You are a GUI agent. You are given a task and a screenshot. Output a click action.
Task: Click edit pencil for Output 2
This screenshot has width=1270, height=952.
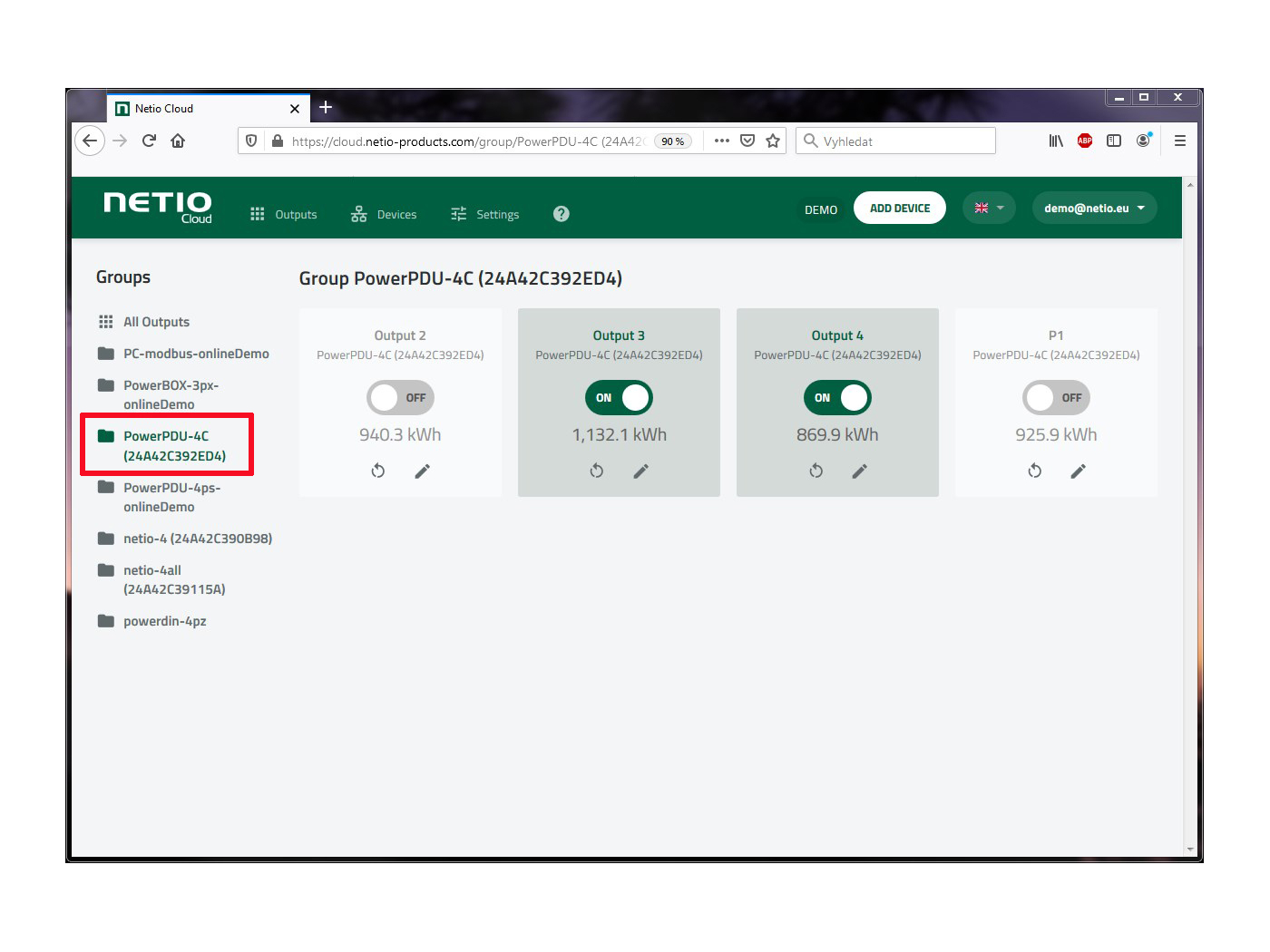423,471
